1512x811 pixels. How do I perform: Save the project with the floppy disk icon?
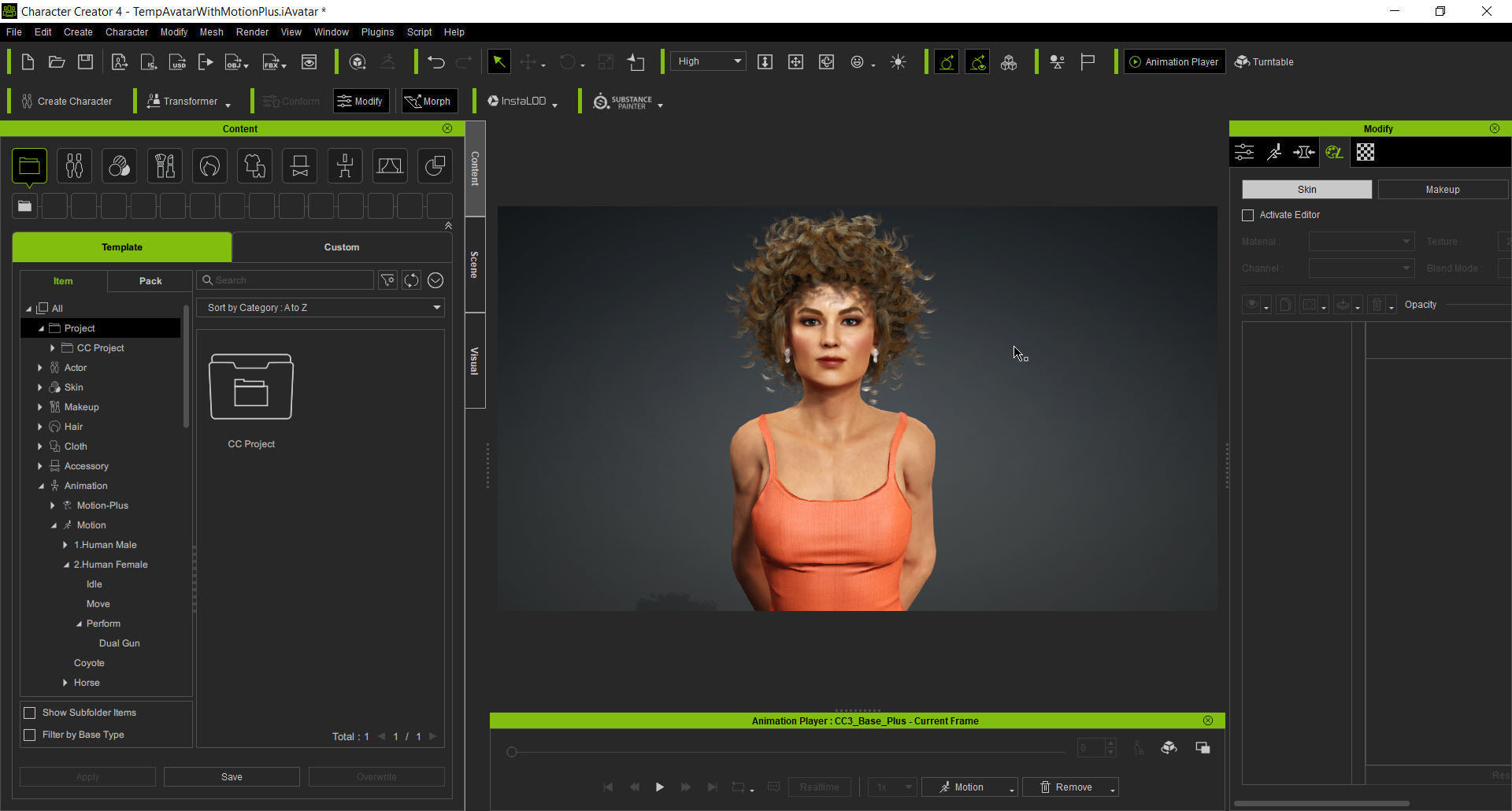pos(86,62)
